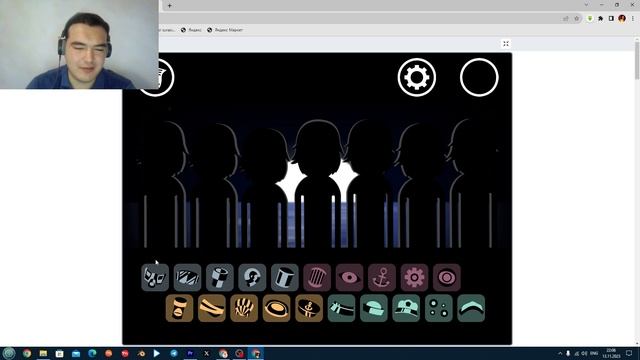Show hidden system tray icons
This screenshot has width=640, height=360.
pyautogui.click(x=560, y=353)
